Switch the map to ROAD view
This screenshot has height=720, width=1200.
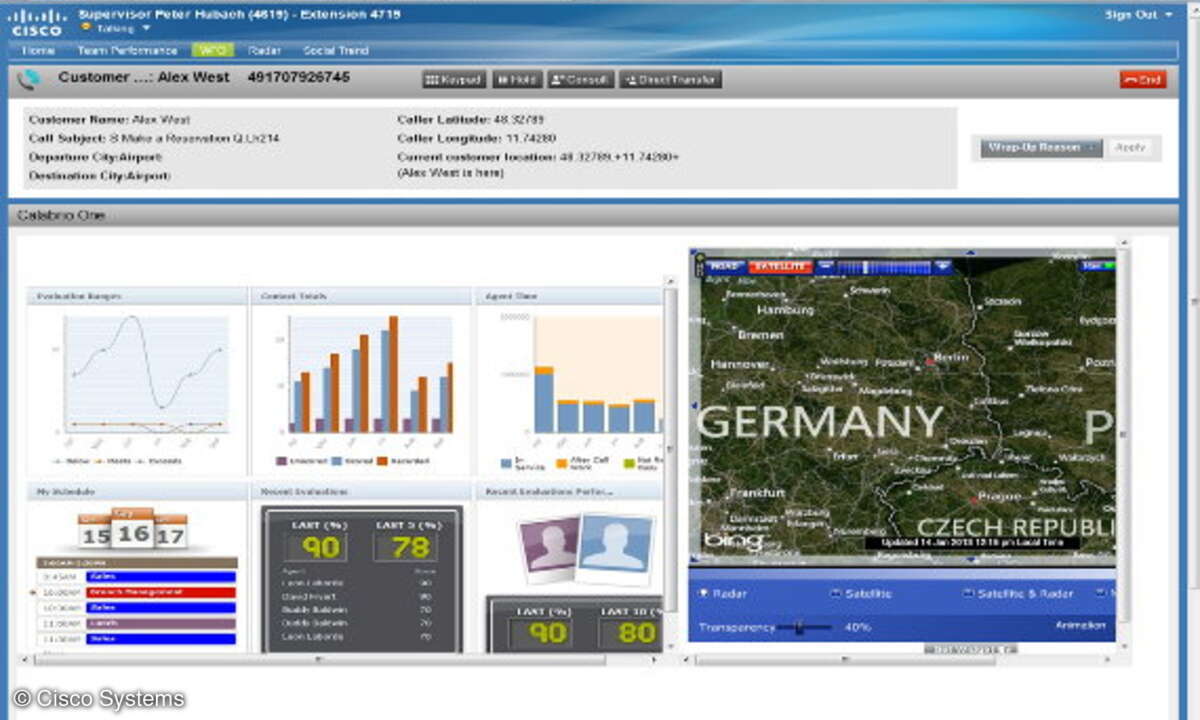(725, 267)
